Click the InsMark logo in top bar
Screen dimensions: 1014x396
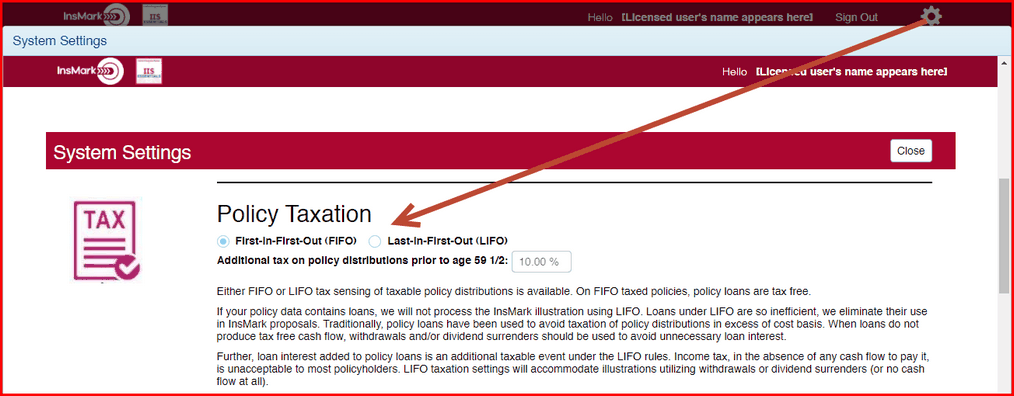point(97,16)
